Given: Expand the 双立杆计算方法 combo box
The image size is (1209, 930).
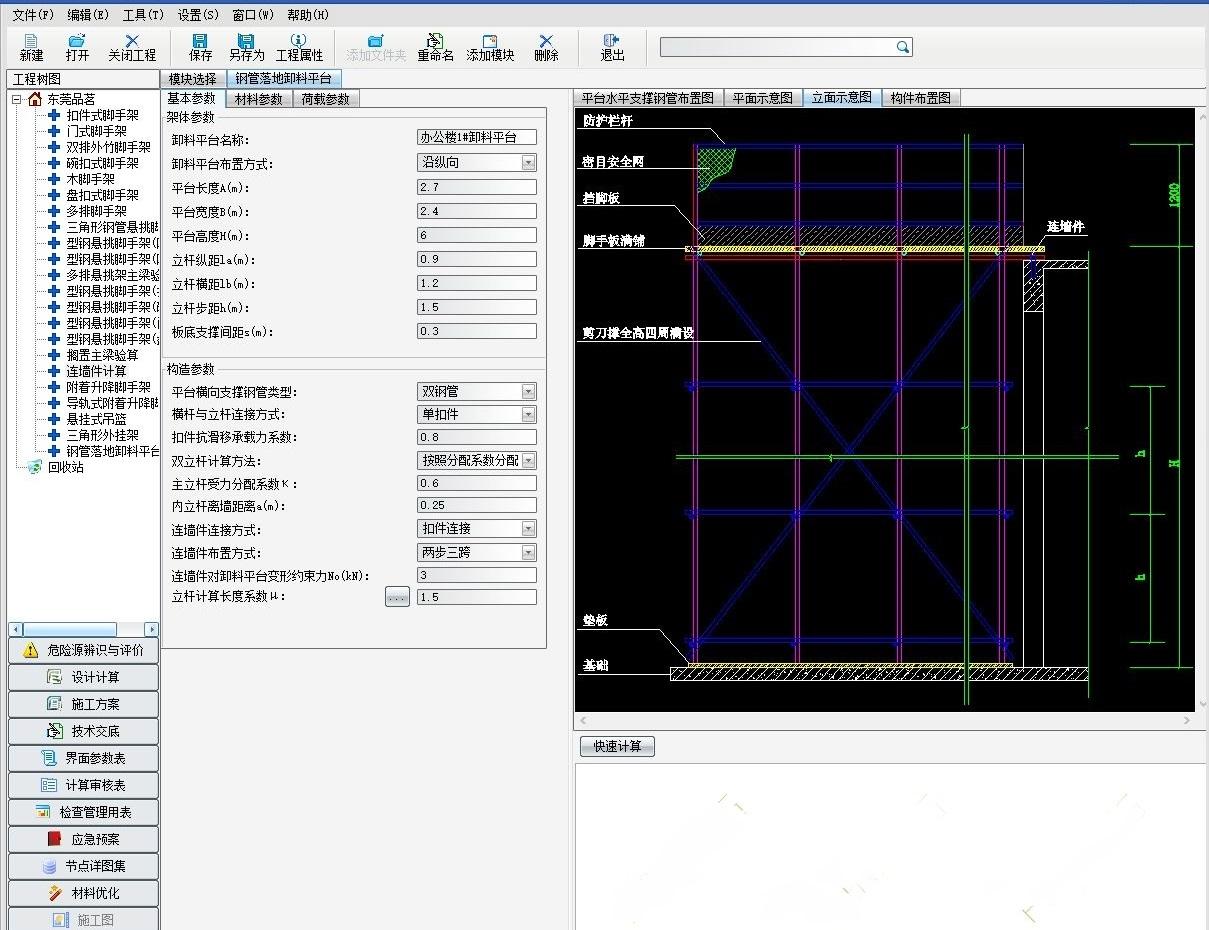Looking at the screenshot, I should click(x=528, y=461).
